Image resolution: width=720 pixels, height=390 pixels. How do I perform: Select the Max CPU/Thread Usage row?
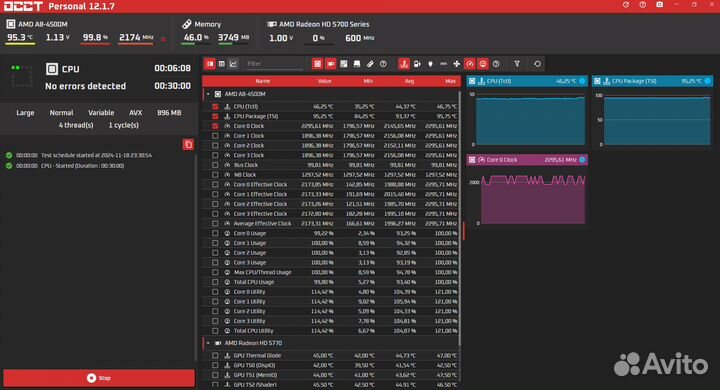(331, 272)
